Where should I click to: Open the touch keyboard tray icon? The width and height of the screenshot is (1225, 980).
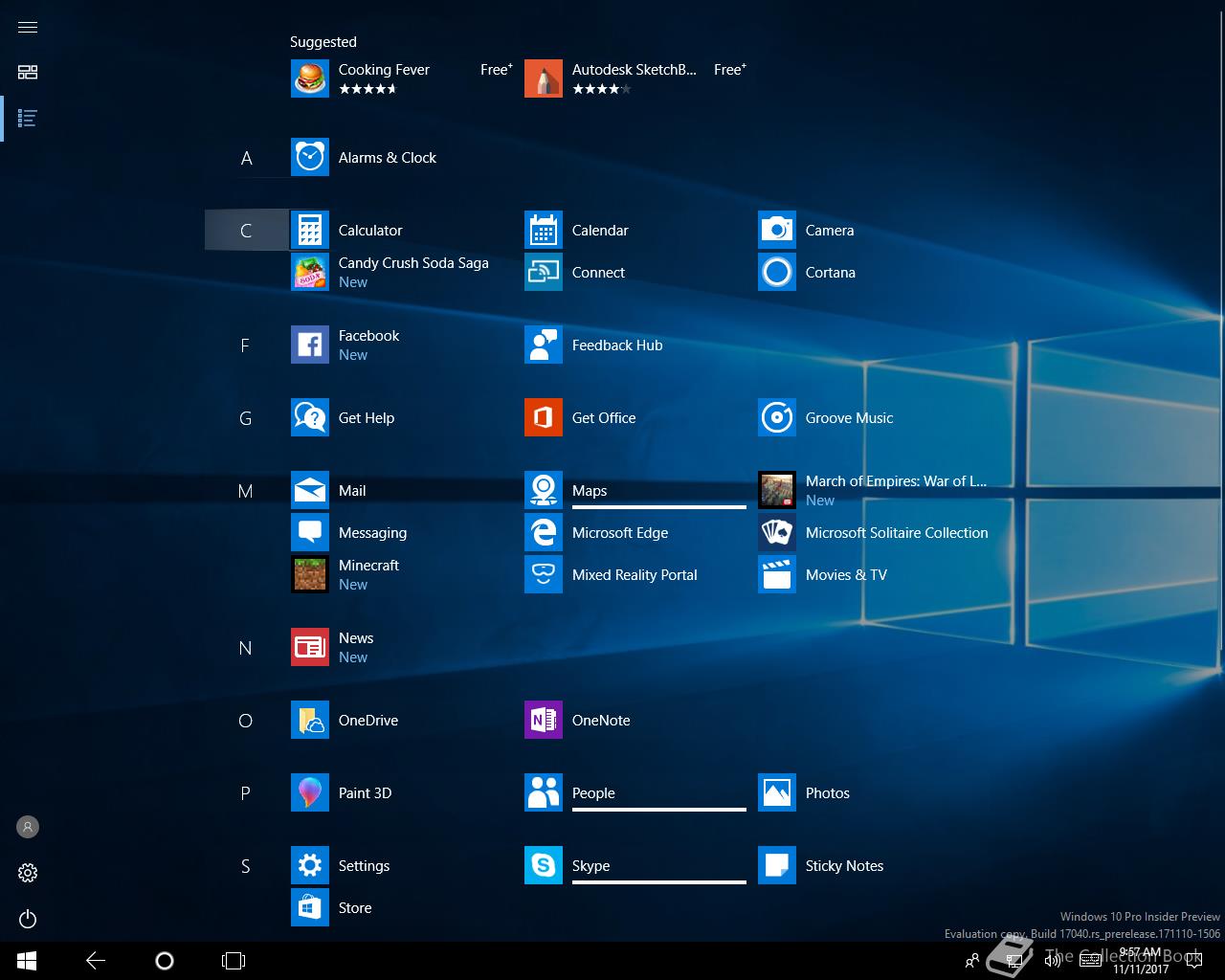1090,961
